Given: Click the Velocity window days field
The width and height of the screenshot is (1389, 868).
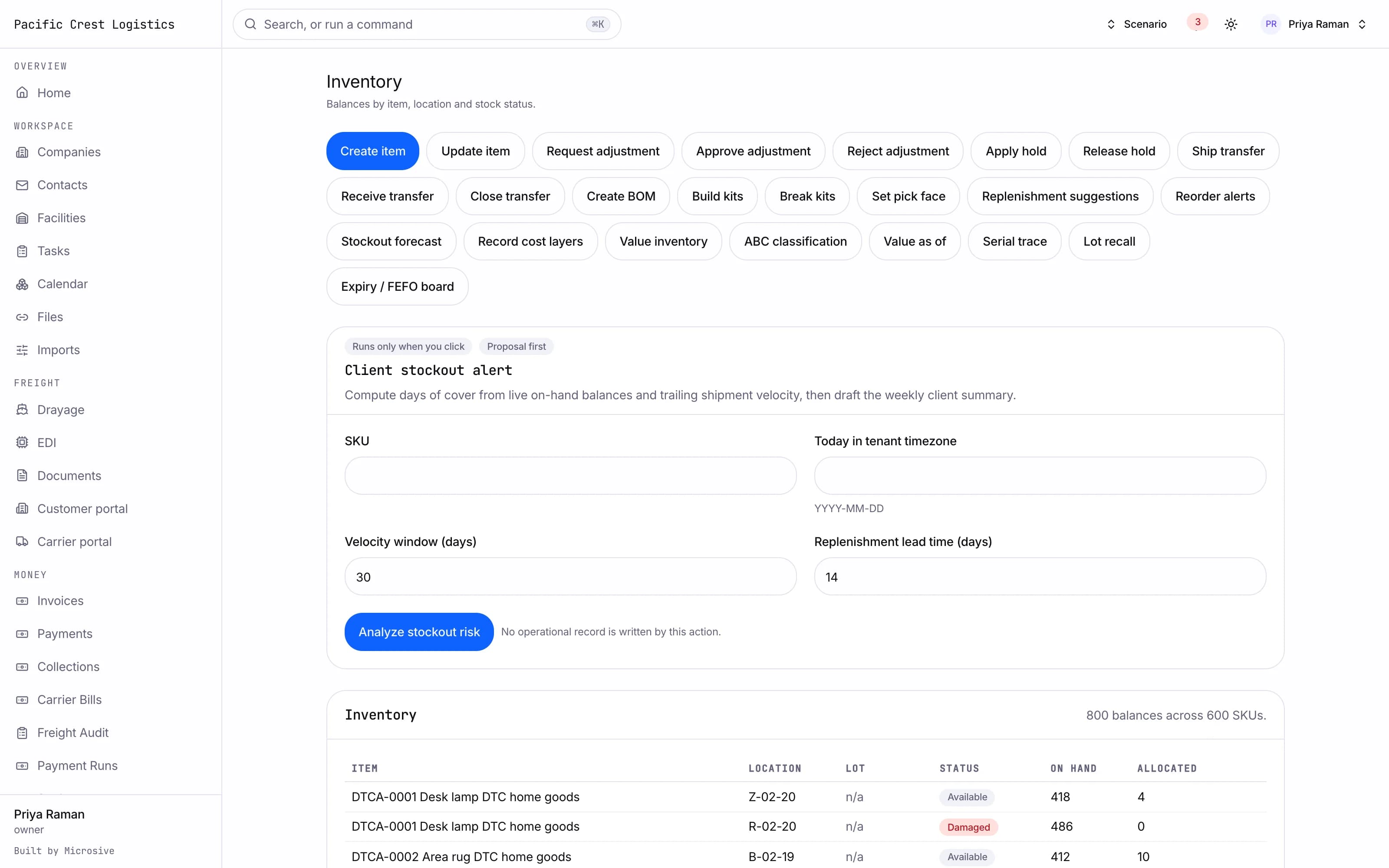Looking at the screenshot, I should 570,576.
